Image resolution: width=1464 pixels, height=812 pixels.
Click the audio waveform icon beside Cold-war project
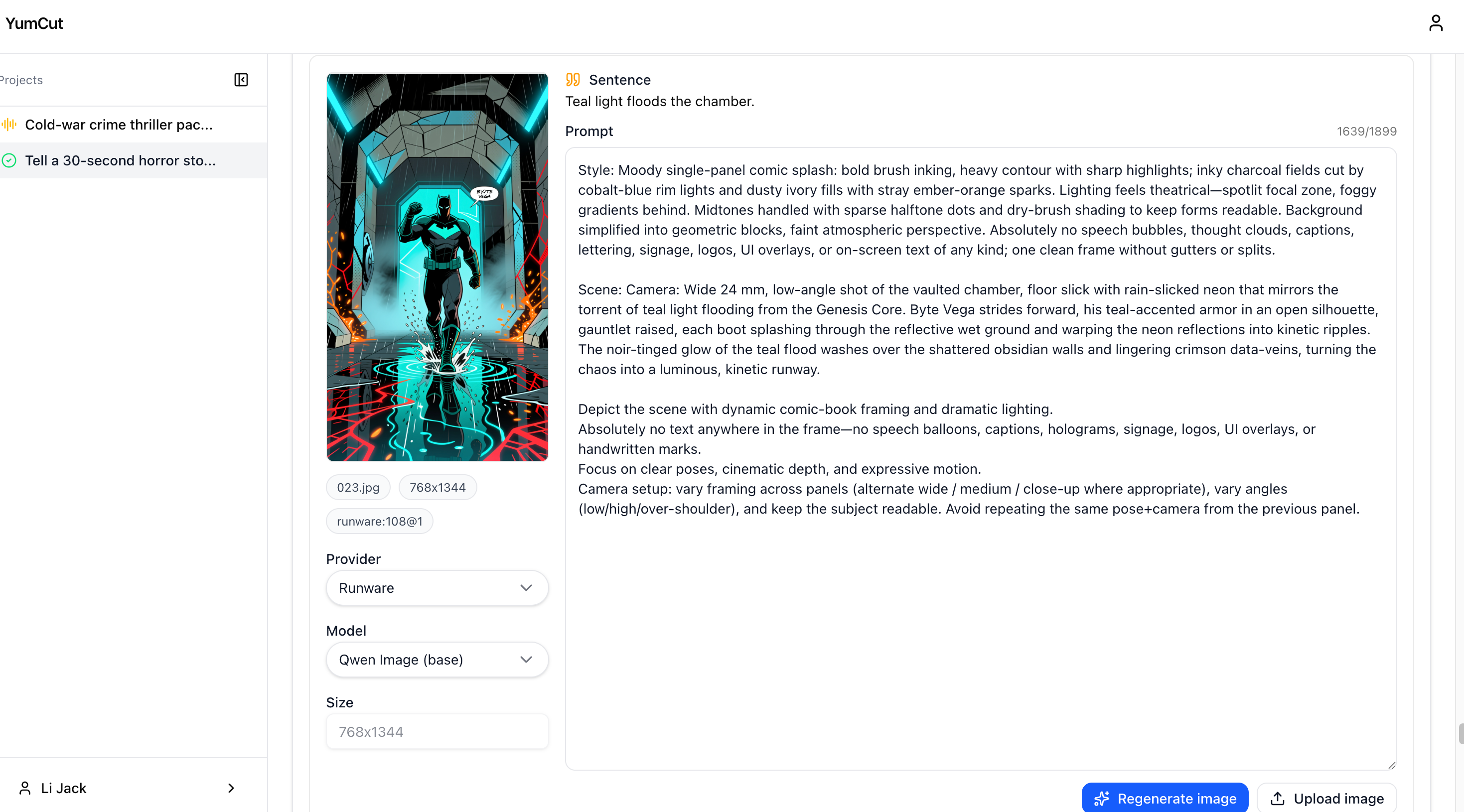(x=9, y=125)
